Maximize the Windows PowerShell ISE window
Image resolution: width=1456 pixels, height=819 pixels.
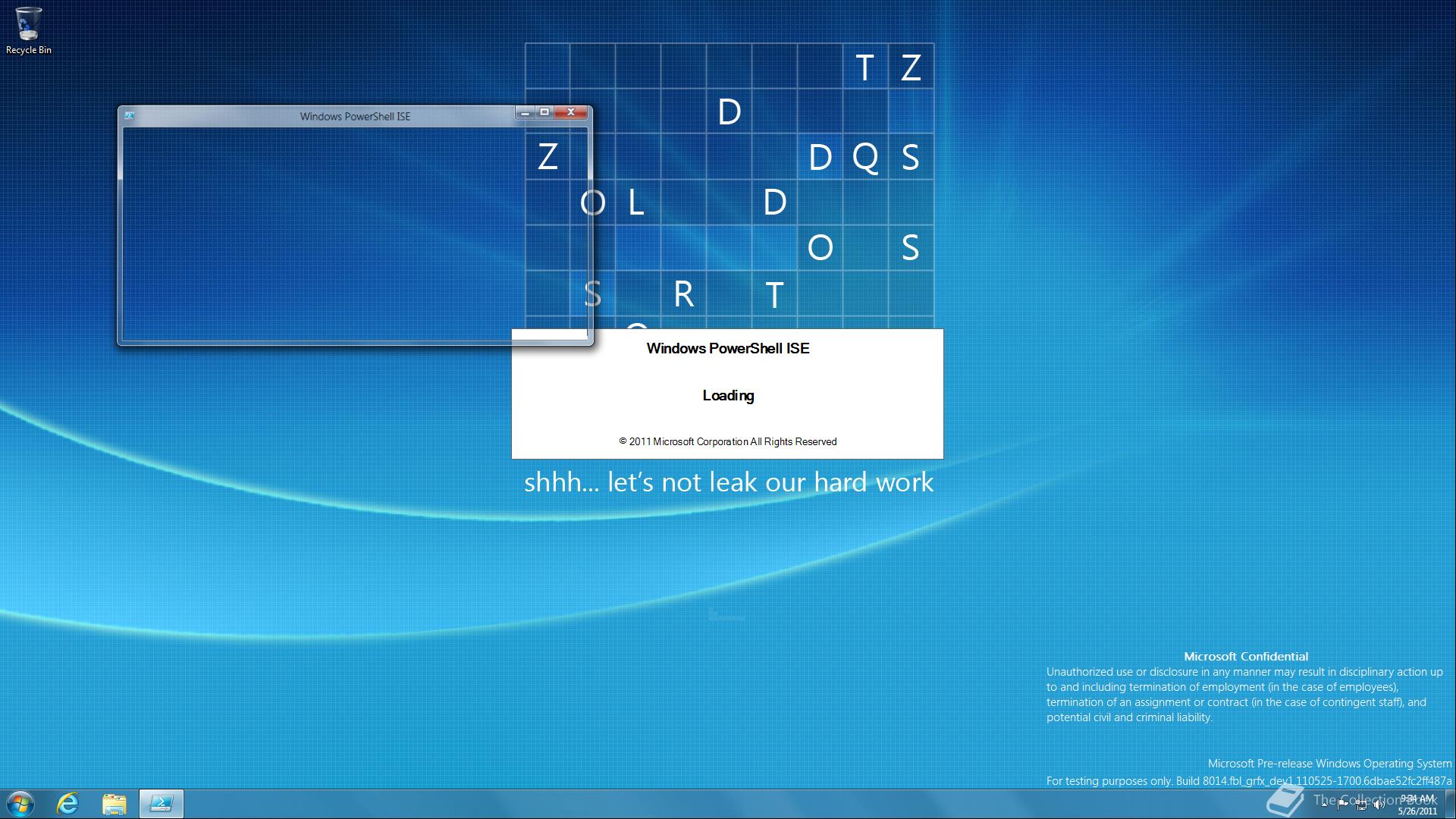pos(544,112)
